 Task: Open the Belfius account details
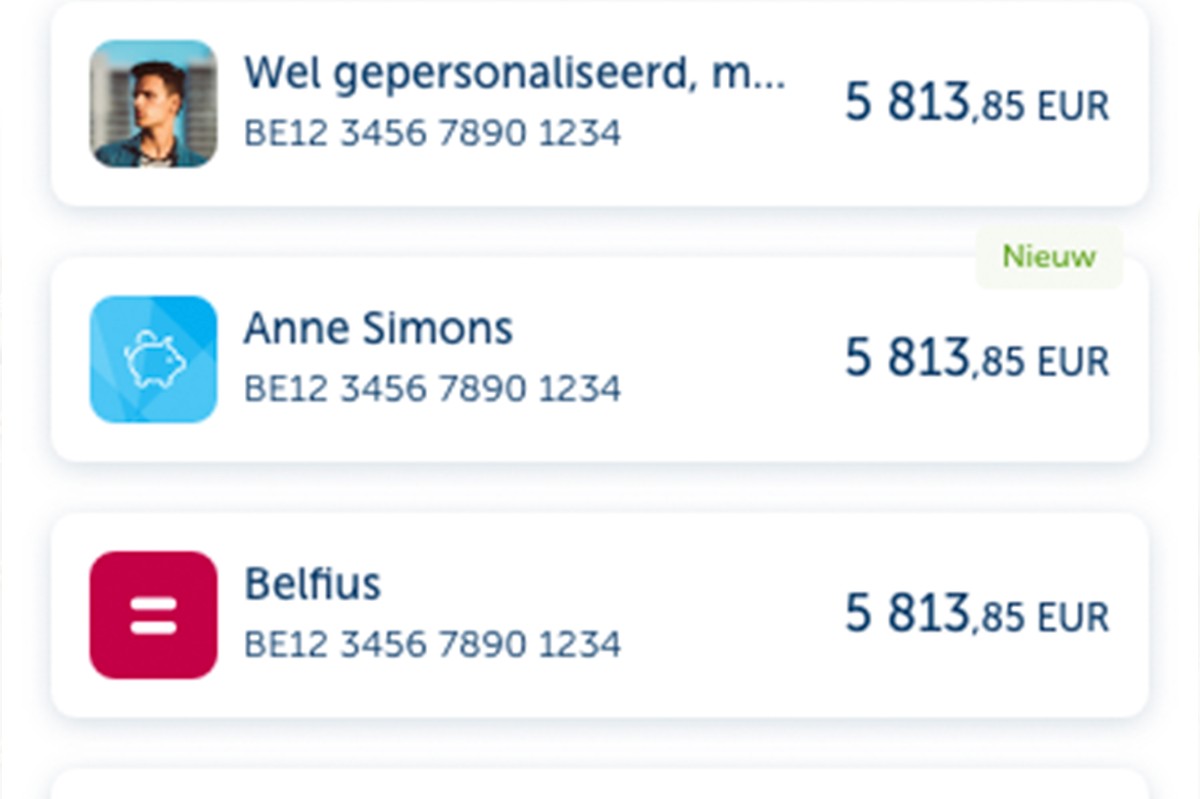click(313, 583)
